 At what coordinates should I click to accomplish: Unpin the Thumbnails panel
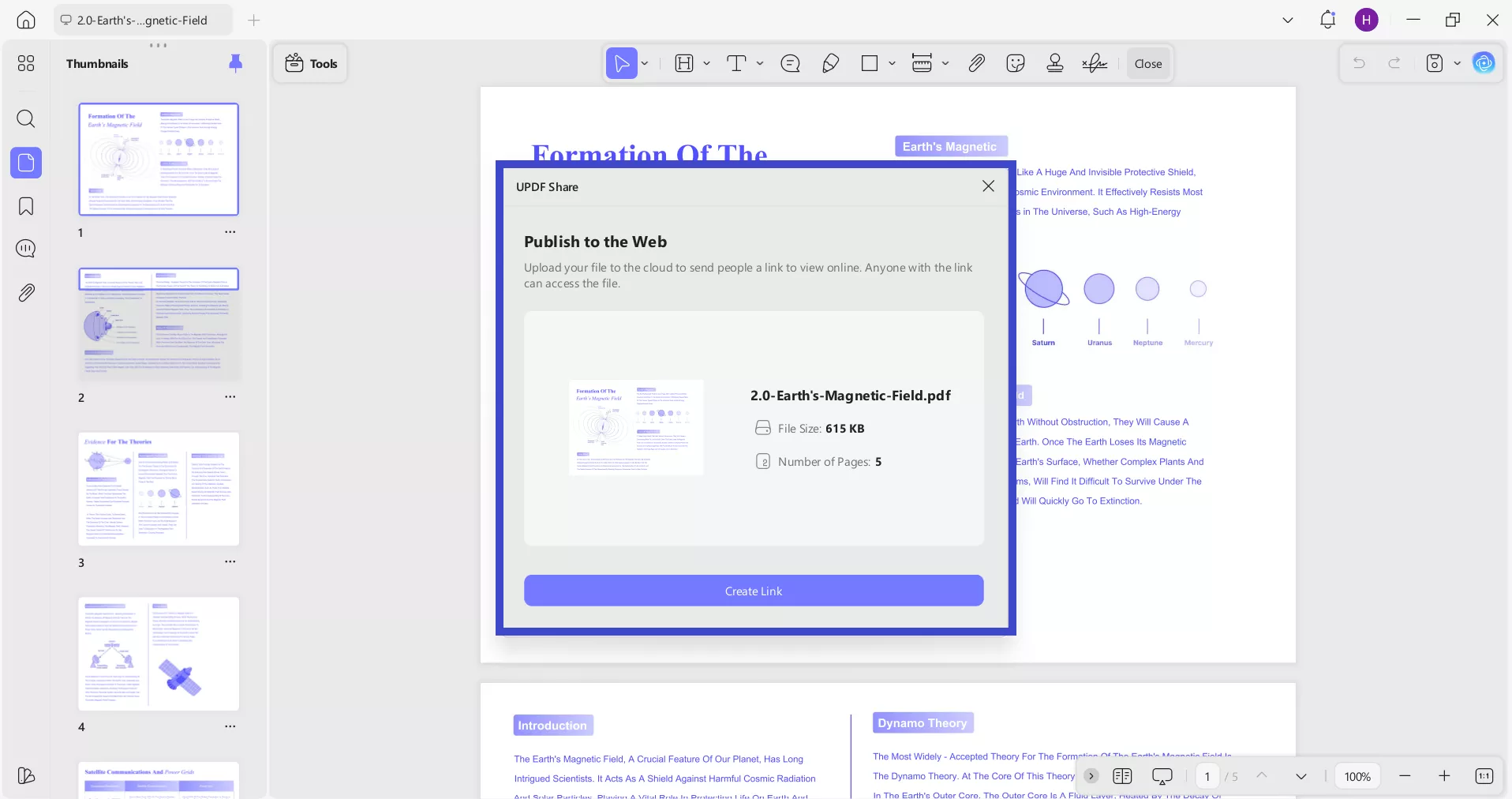[235, 63]
